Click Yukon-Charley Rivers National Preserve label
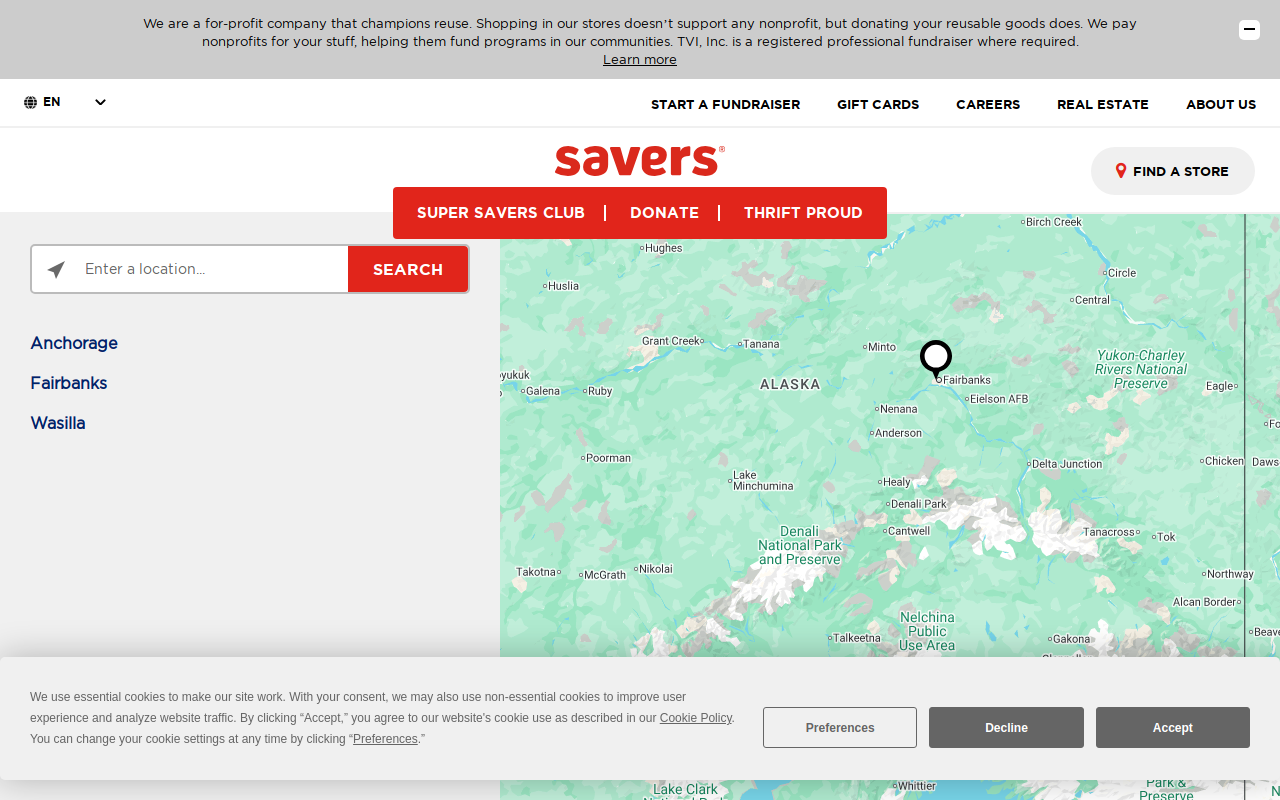This screenshot has height=800, width=1280. point(1141,369)
